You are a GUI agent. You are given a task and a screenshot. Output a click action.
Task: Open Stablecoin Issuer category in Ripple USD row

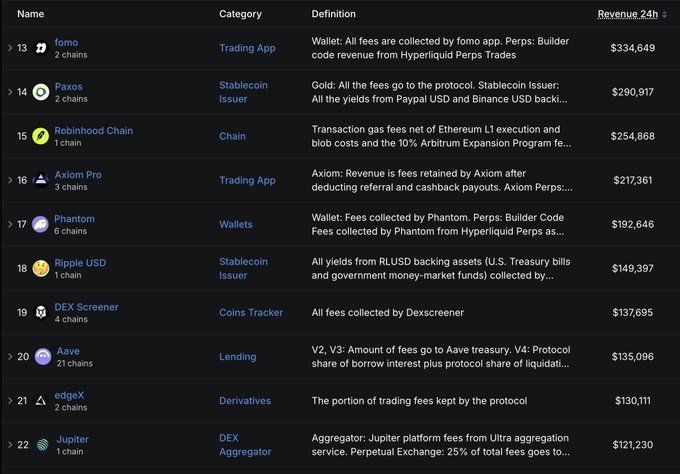point(243,268)
